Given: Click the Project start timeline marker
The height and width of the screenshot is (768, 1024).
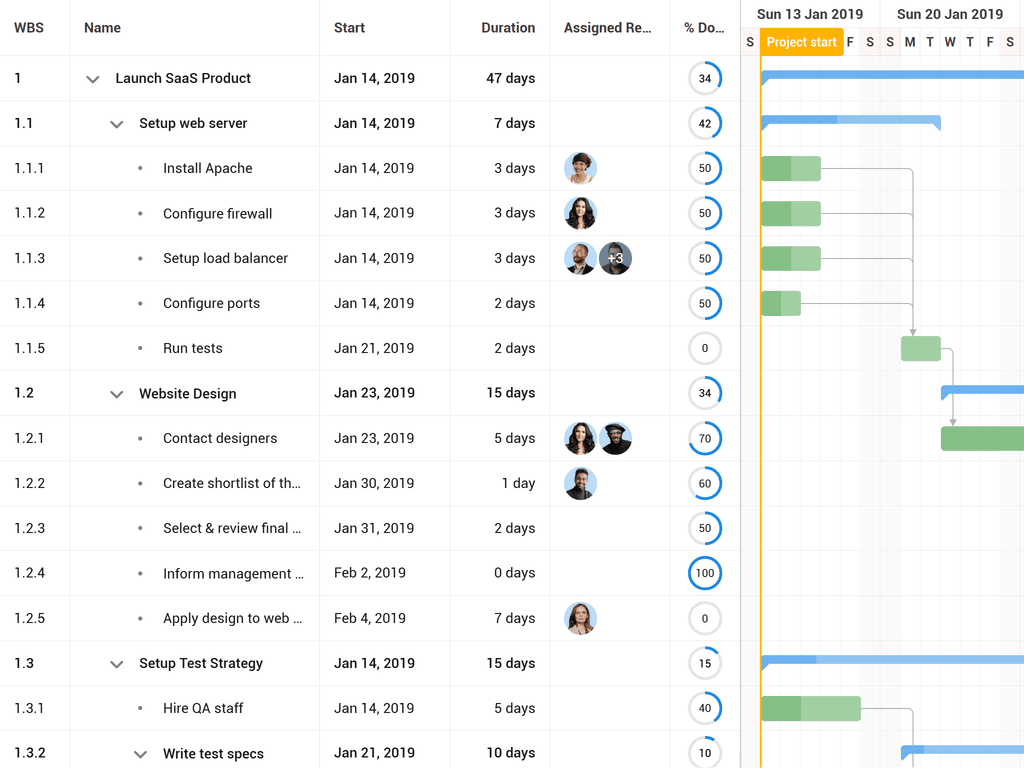Looking at the screenshot, I should click(801, 42).
